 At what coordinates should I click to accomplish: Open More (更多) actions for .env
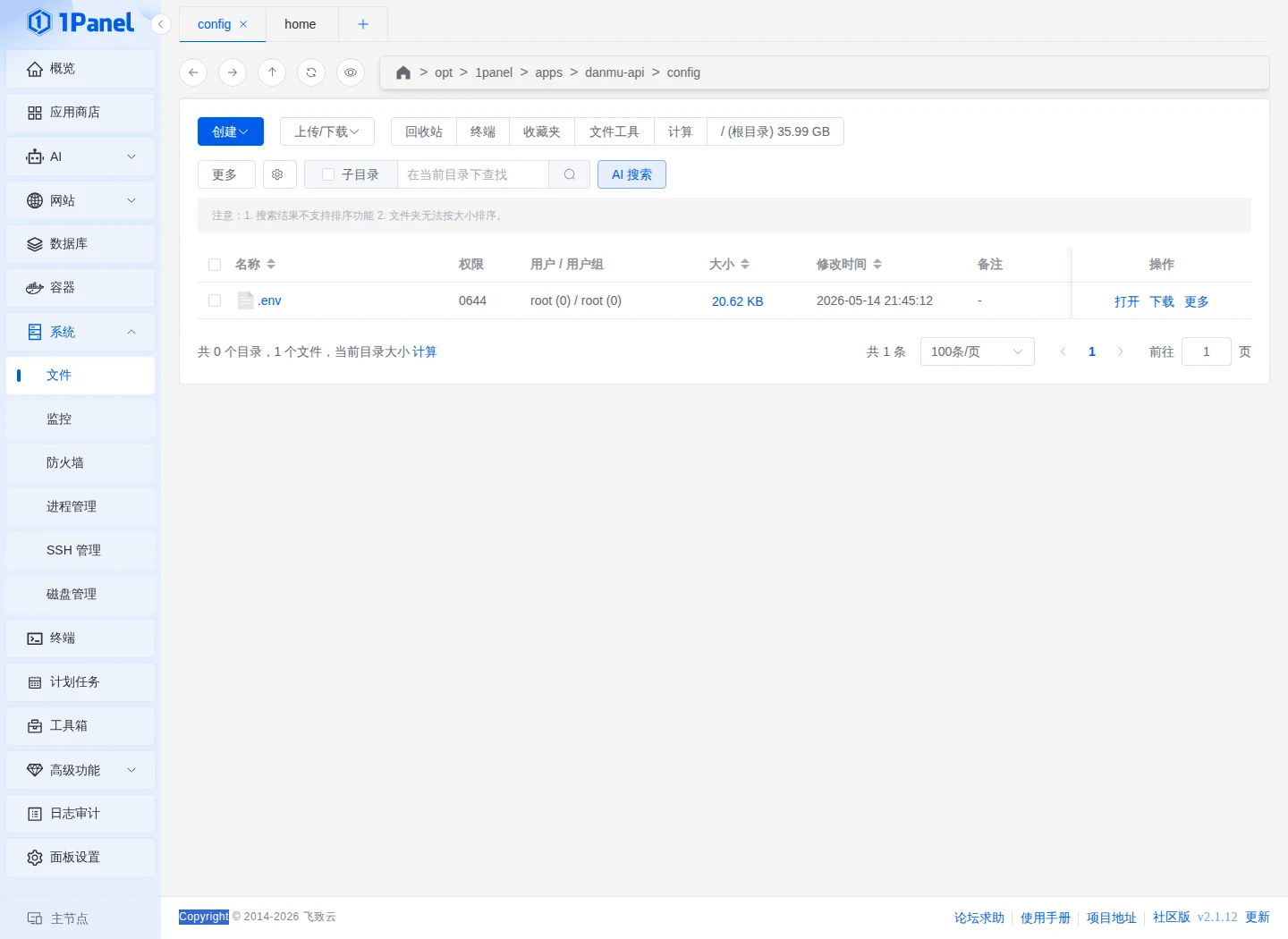1197,301
